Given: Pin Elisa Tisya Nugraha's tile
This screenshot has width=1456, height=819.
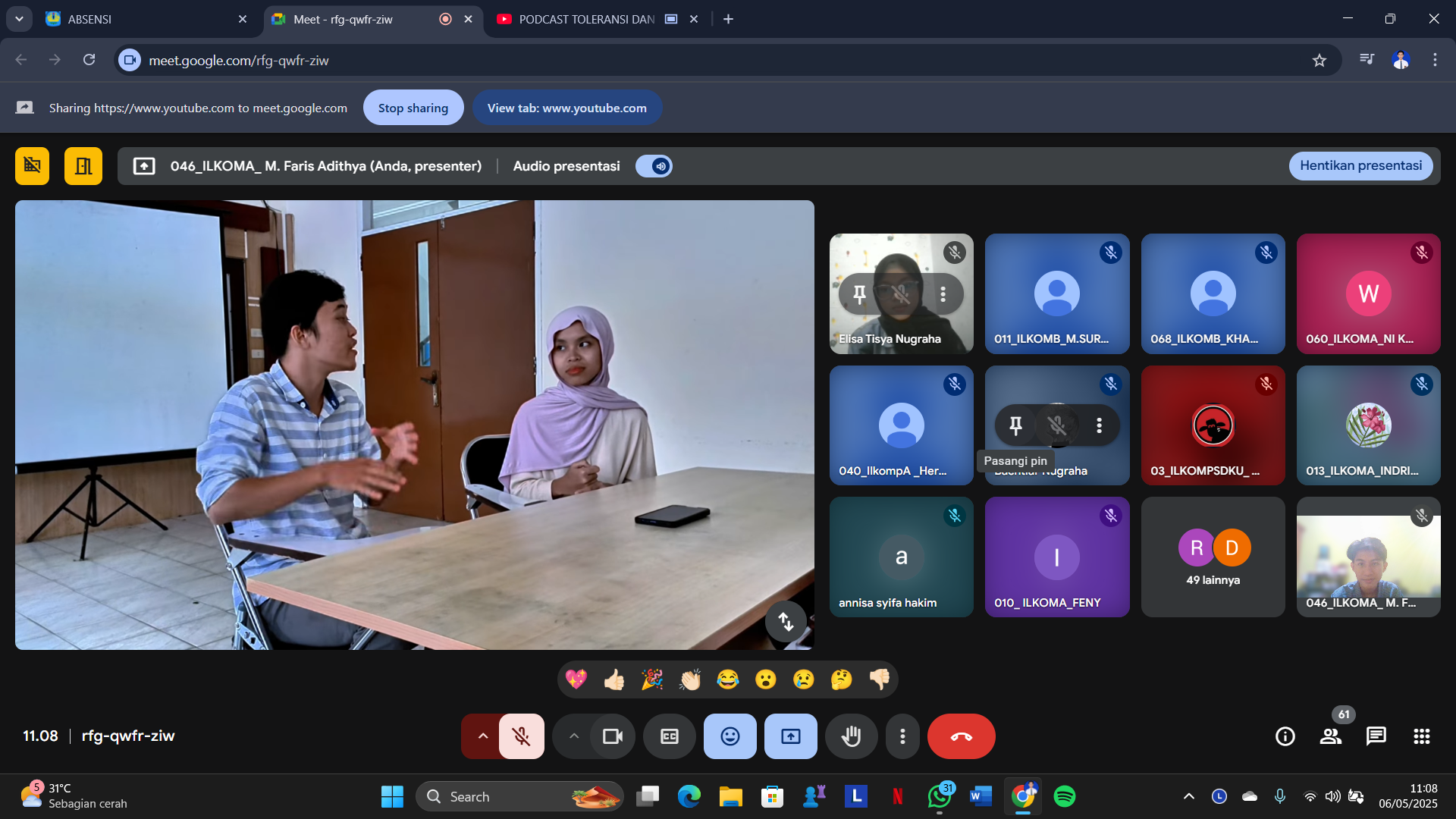Looking at the screenshot, I should tap(859, 294).
